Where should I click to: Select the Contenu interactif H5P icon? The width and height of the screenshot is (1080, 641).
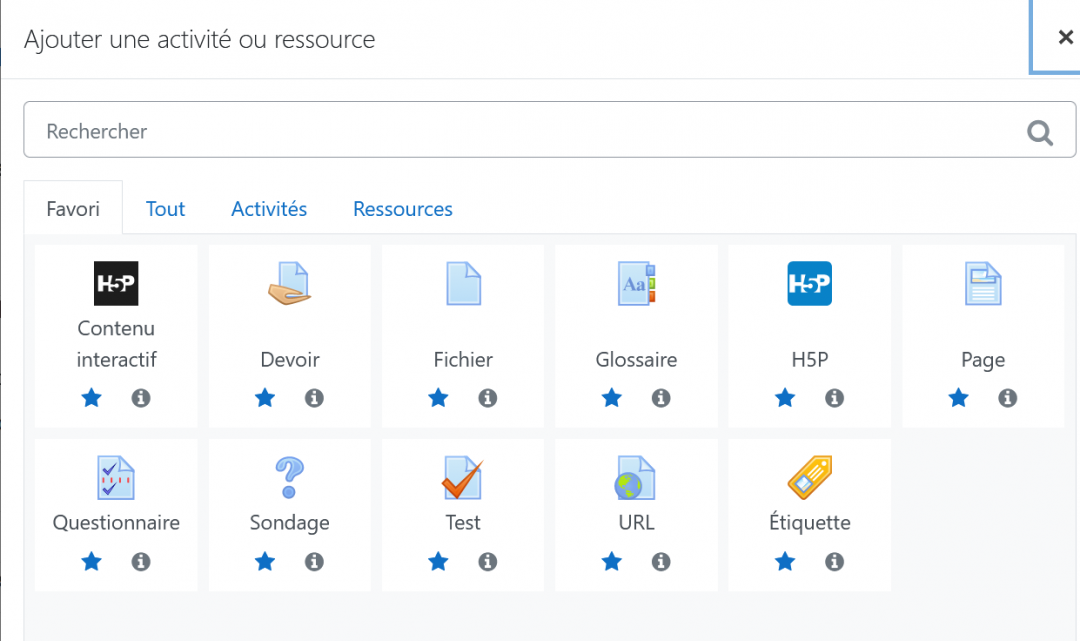coord(116,283)
